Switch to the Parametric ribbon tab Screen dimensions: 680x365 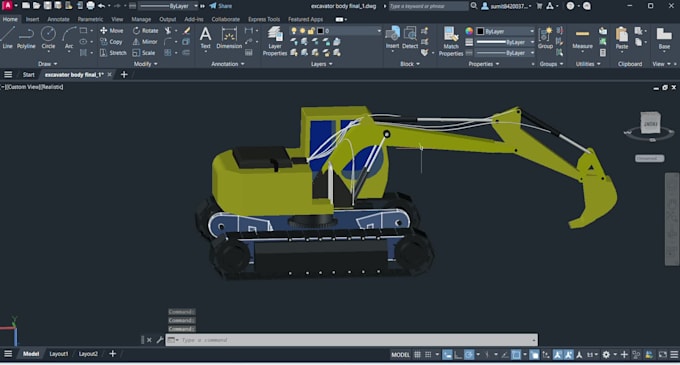click(x=90, y=19)
